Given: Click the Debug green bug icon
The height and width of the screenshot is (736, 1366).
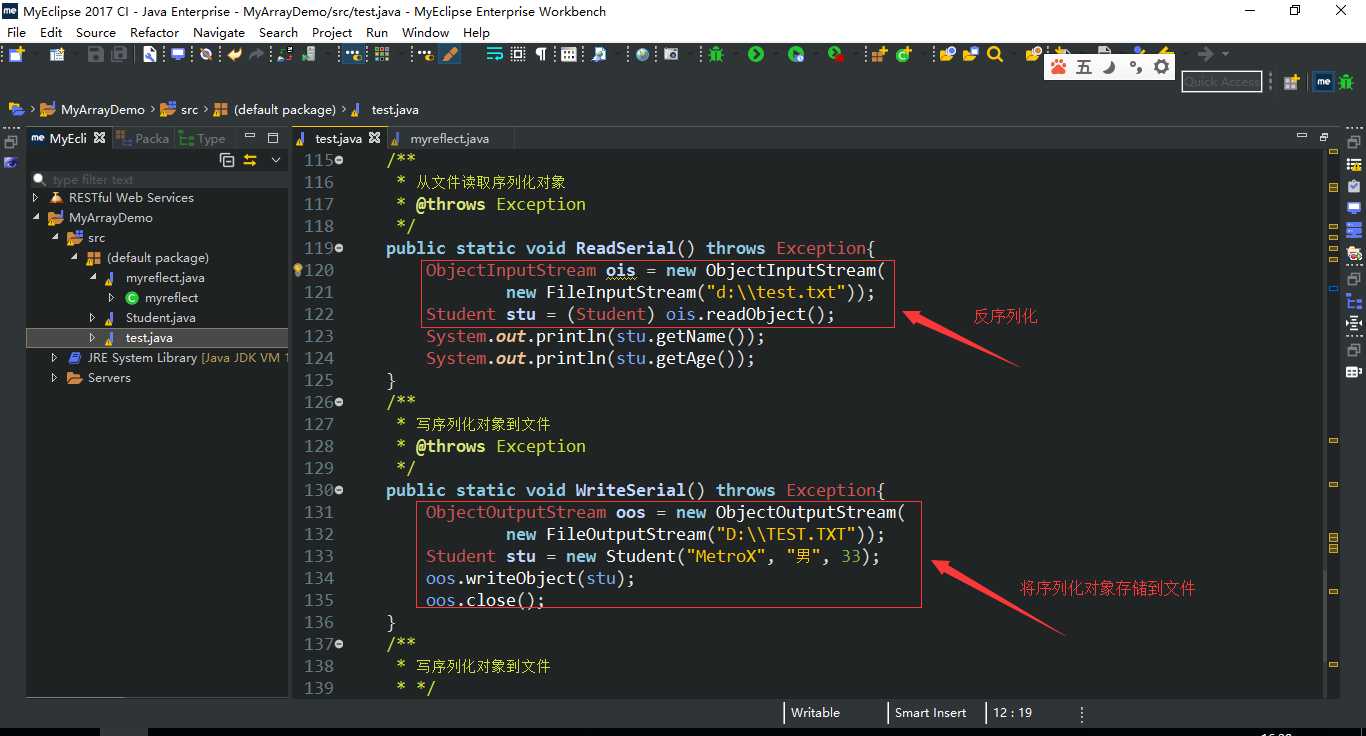Looking at the screenshot, I should (x=716, y=54).
